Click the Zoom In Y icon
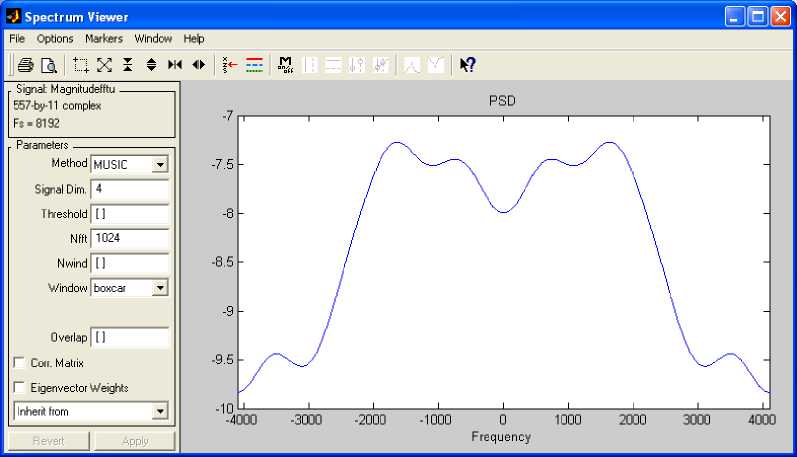Image resolution: width=797 pixels, height=457 pixels. click(x=128, y=65)
